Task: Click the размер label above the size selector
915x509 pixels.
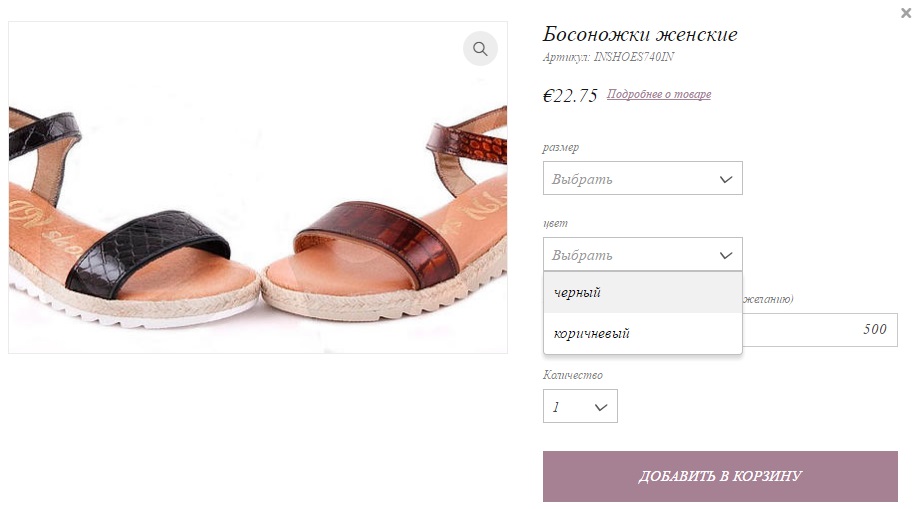Action: [560, 147]
